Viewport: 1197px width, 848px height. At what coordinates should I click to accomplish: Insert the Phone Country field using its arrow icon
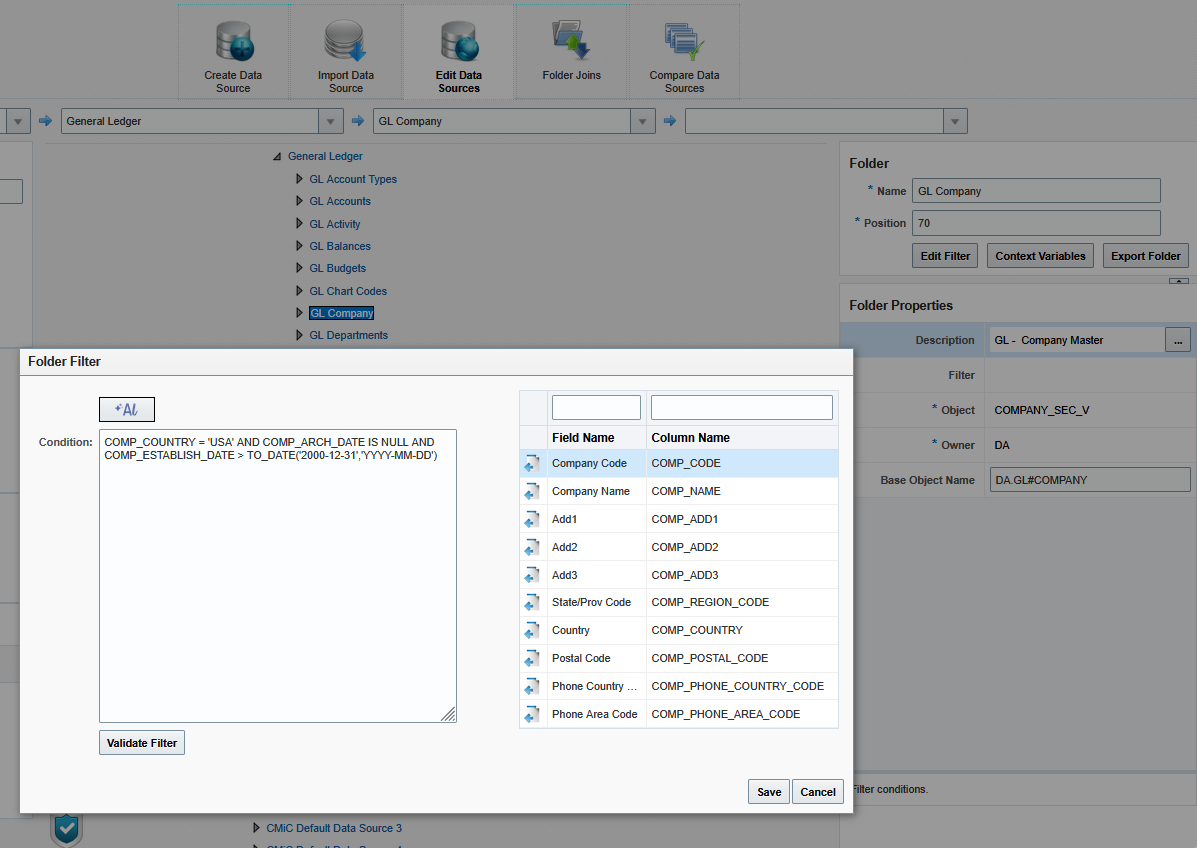[532, 687]
